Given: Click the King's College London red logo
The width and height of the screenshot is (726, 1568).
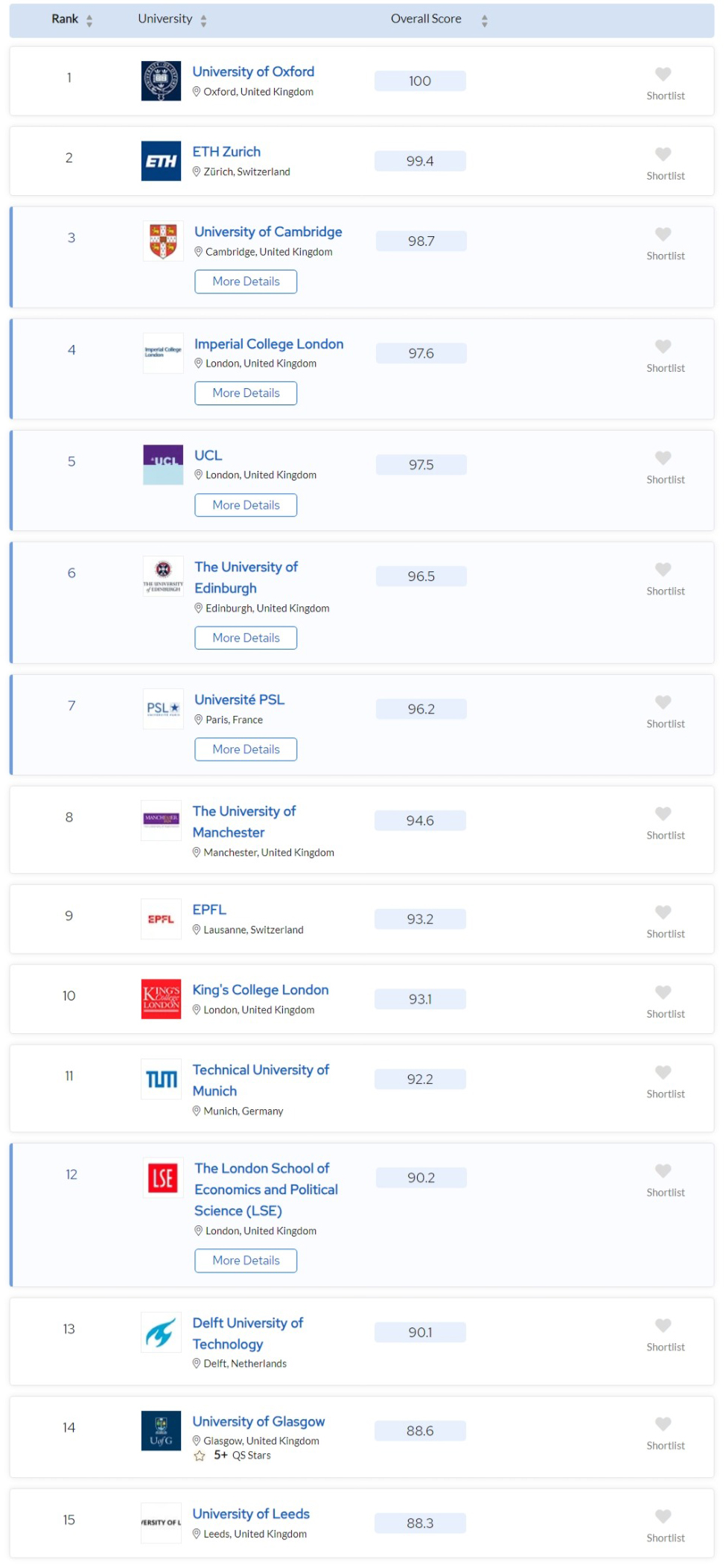Looking at the screenshot, I should pyautogui.click(x=161, y=999).
